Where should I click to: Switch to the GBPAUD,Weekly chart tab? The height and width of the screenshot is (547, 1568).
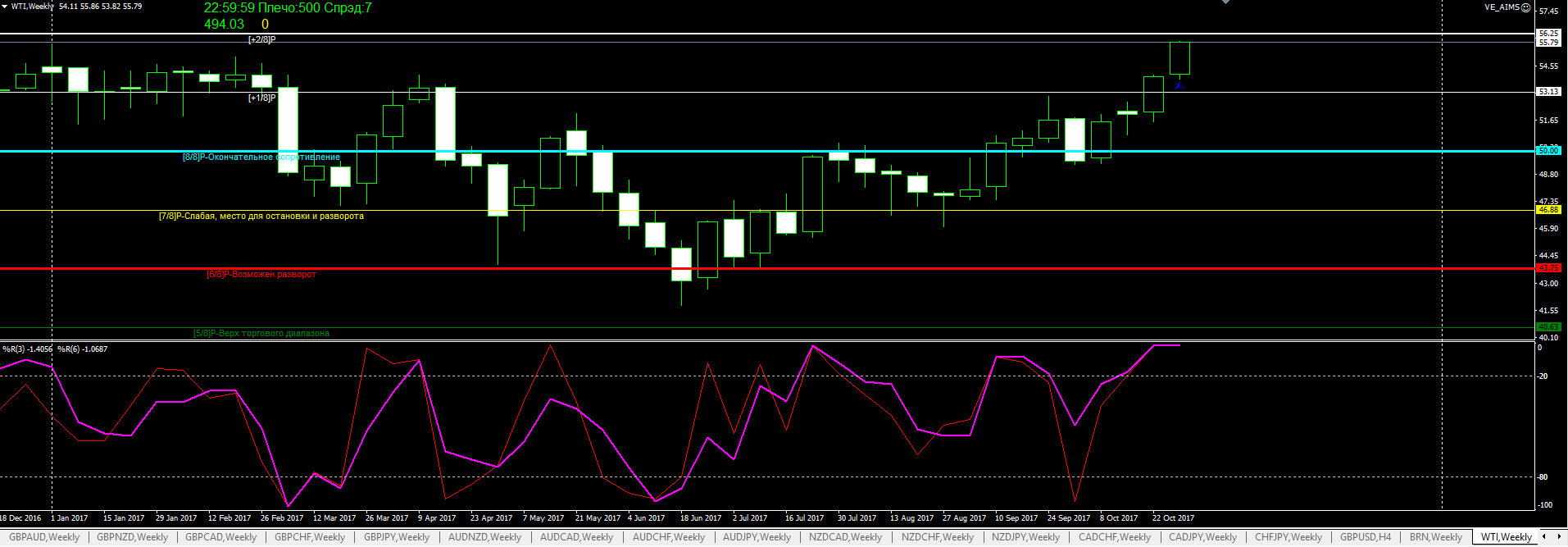[44, 537]
